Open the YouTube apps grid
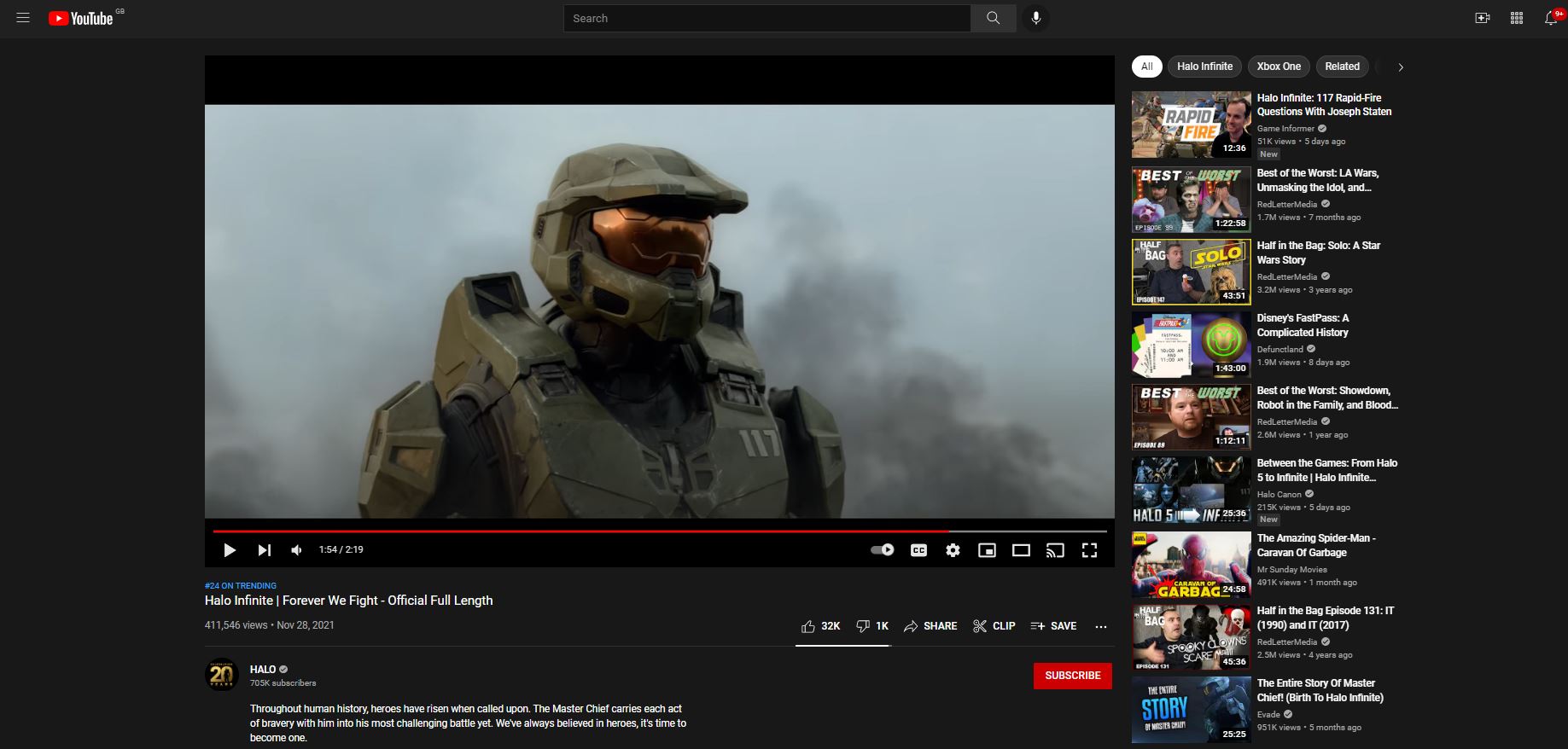 (x=1517, y=18)
